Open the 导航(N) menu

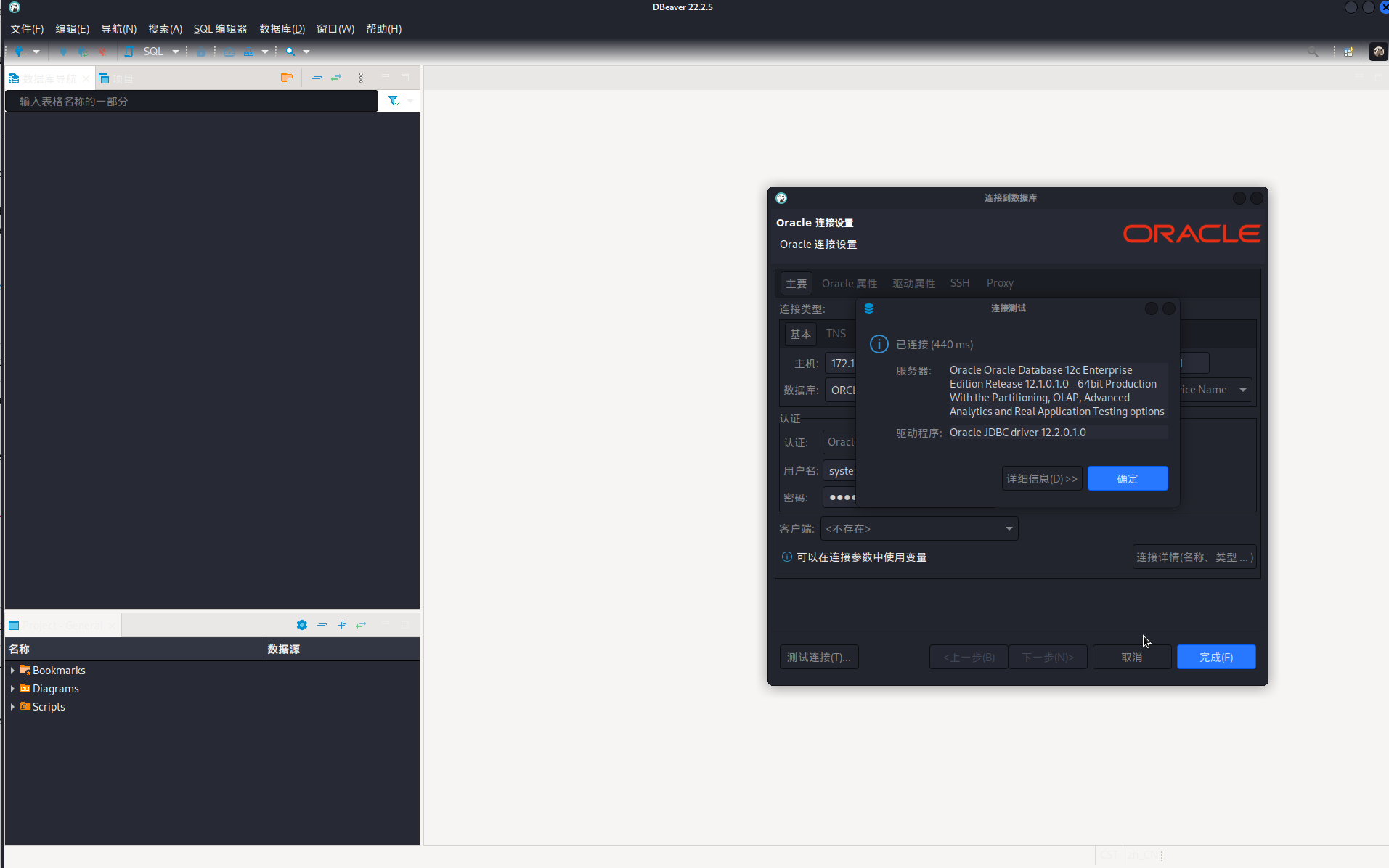tap(119, 29)
